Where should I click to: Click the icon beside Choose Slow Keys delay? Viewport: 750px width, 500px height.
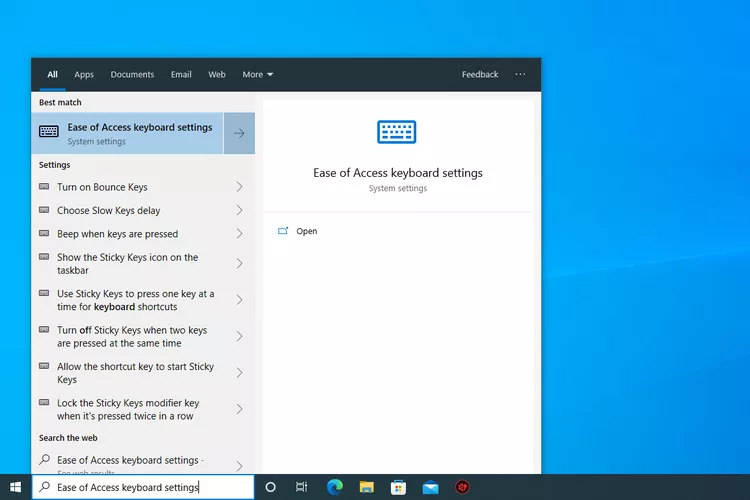pyautogui.click(x=44, y=210)
